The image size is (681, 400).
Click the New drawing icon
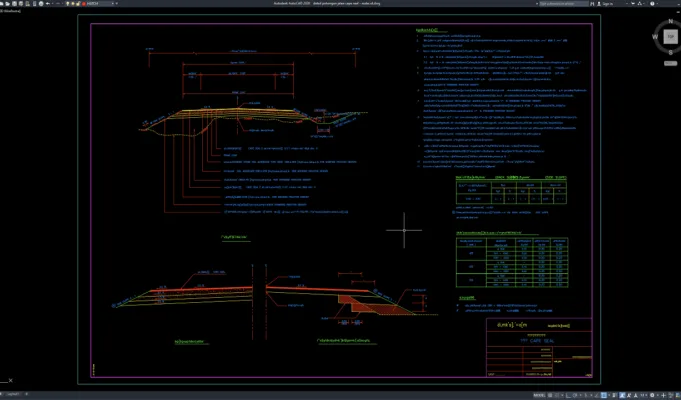point(2,3)
